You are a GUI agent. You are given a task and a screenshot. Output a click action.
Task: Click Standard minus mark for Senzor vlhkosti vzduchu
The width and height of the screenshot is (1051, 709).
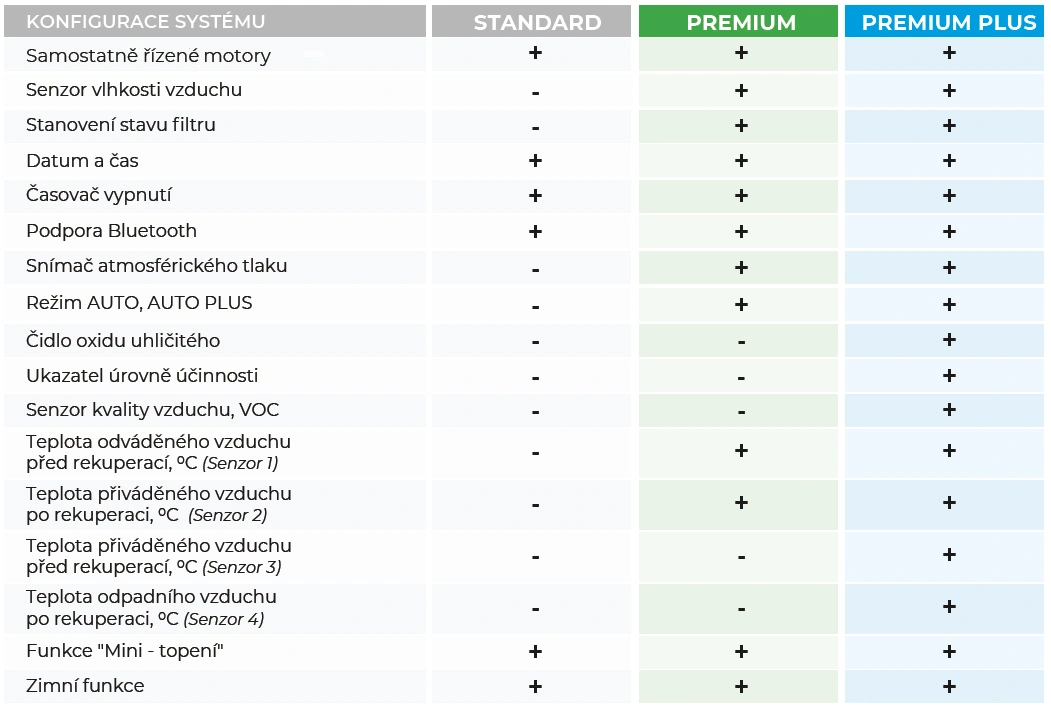tap(536, 92)
